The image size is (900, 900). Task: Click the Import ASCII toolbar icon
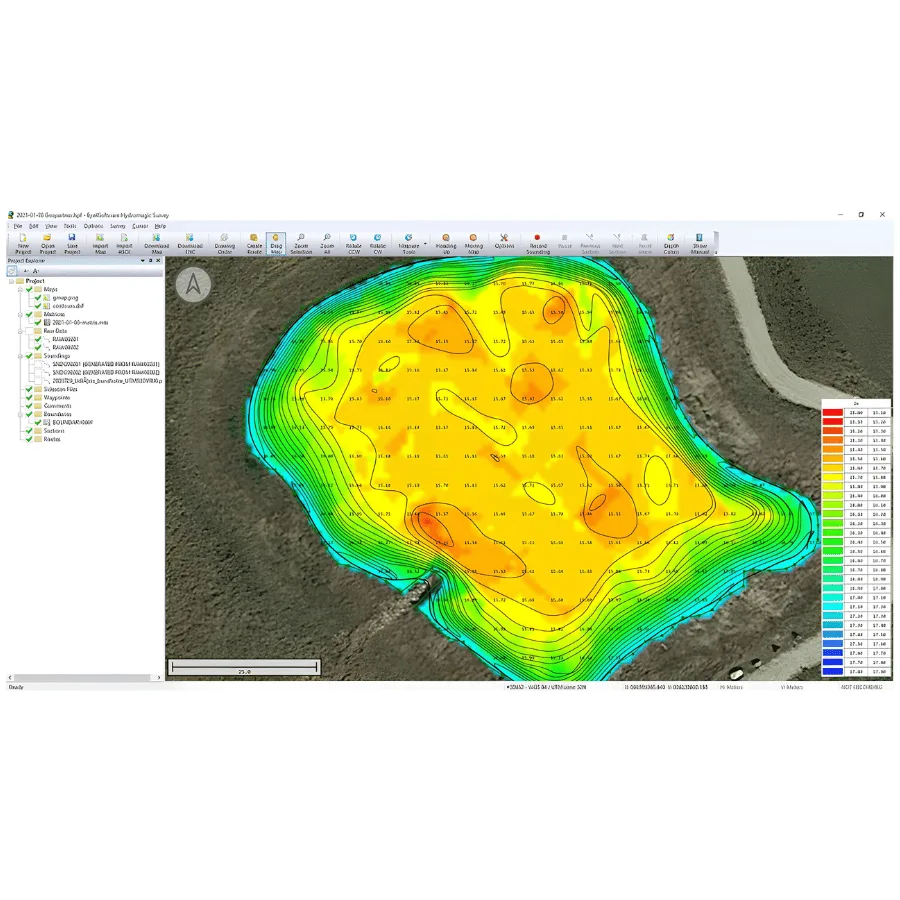point(125,244)
